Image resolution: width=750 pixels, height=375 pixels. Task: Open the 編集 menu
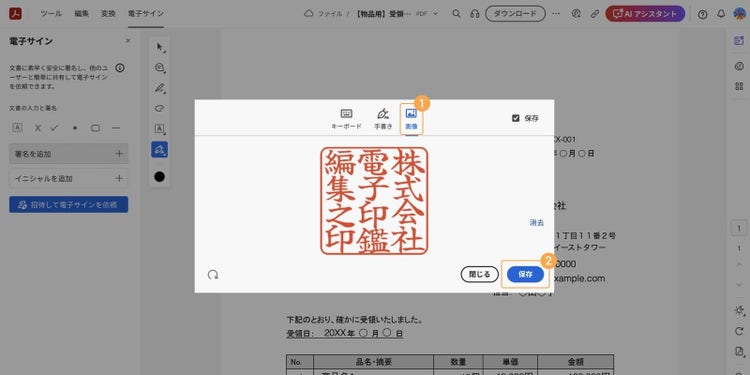click(81, 14)
